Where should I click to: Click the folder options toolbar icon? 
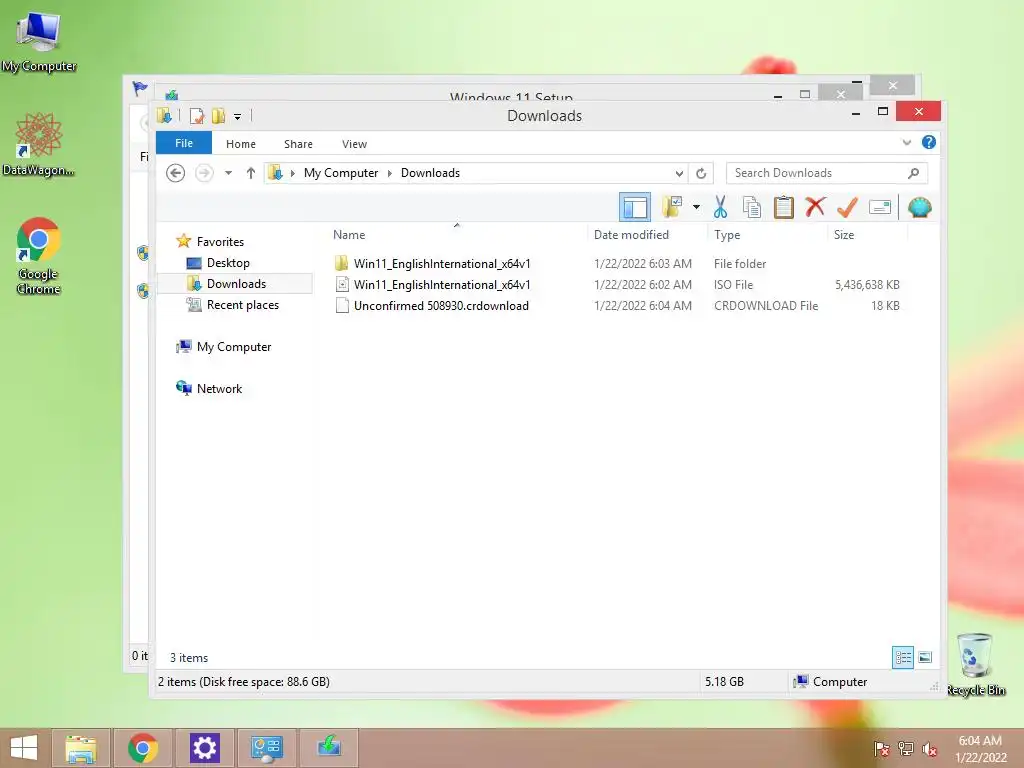(x=672, y=208)
